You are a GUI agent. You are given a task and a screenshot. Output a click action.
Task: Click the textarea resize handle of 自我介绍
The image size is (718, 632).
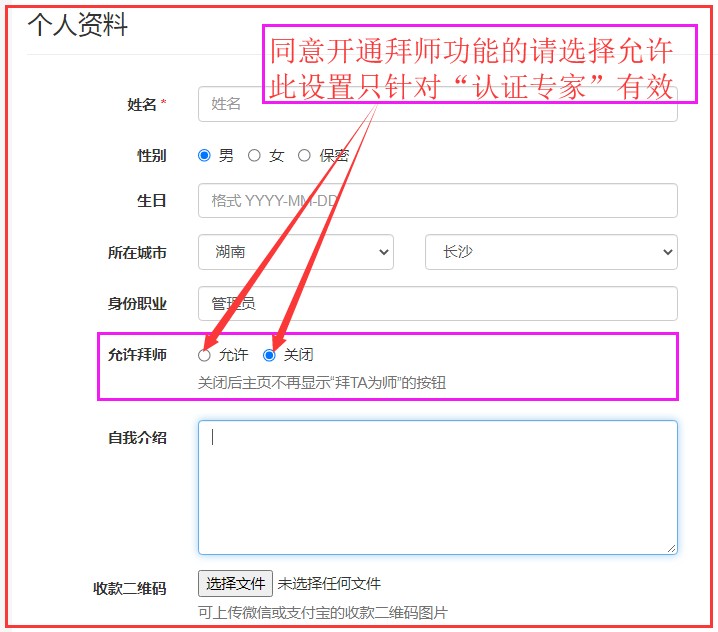671,548
